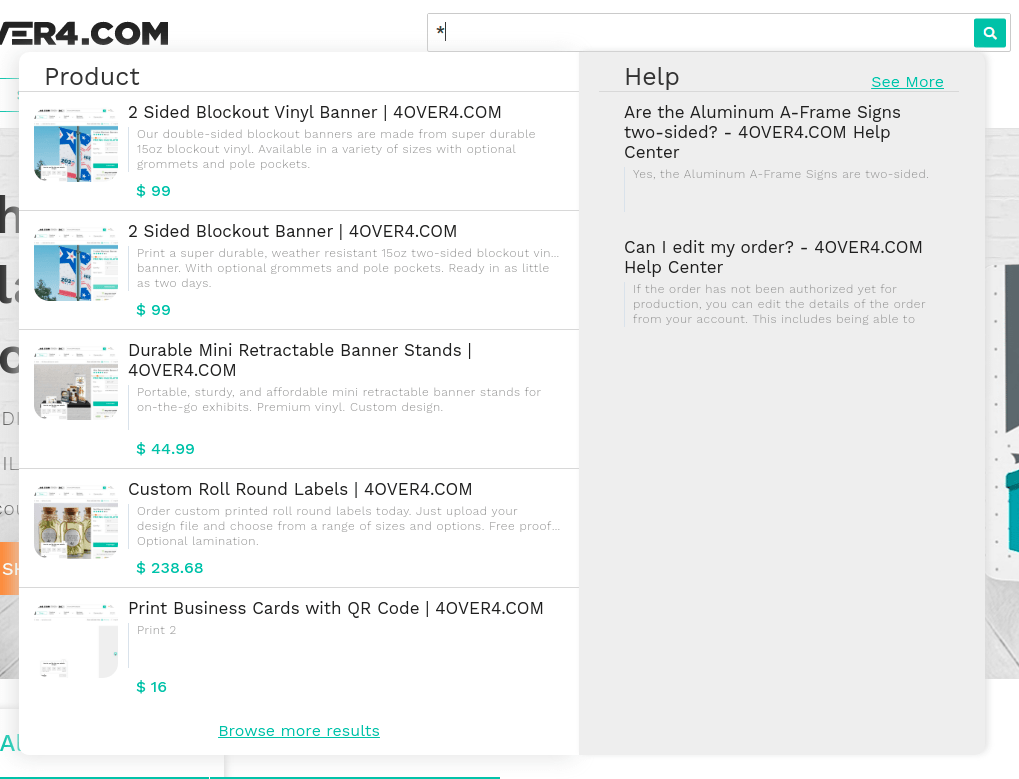Select Print Business Cards with QR Code title
The height and width of the screenshot is (779, 1019).
coord(335,609)
